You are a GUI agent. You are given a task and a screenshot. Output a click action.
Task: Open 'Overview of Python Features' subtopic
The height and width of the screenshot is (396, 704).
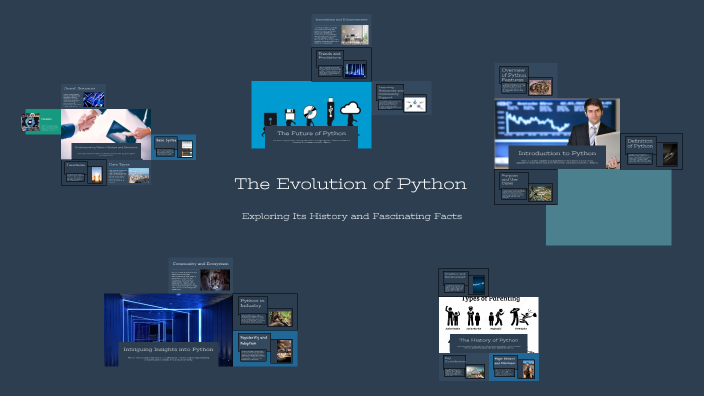pos(526,81)
